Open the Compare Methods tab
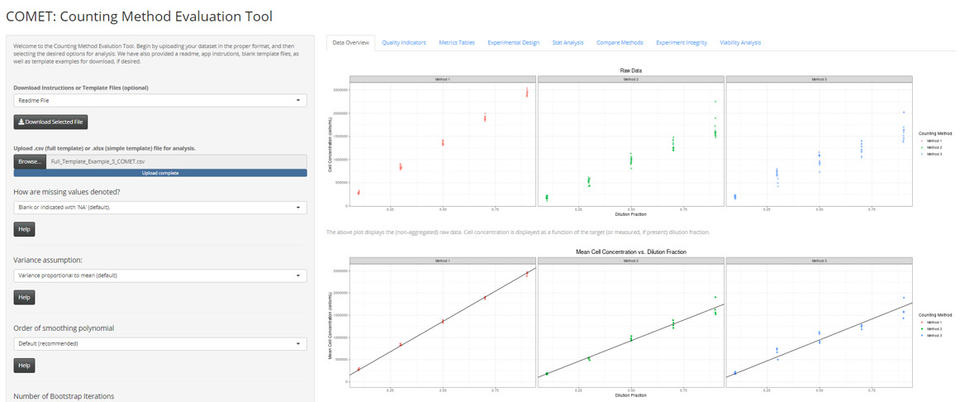 619,43
